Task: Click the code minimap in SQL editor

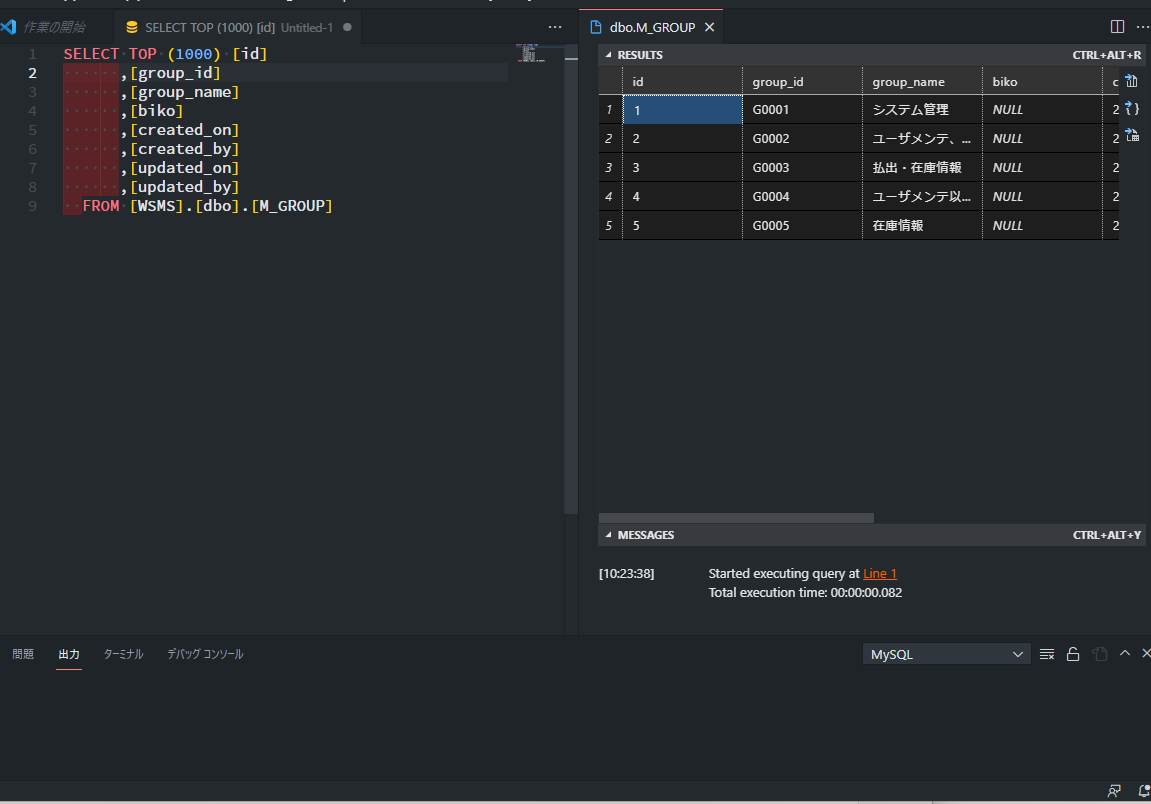Action: [533, 53]
